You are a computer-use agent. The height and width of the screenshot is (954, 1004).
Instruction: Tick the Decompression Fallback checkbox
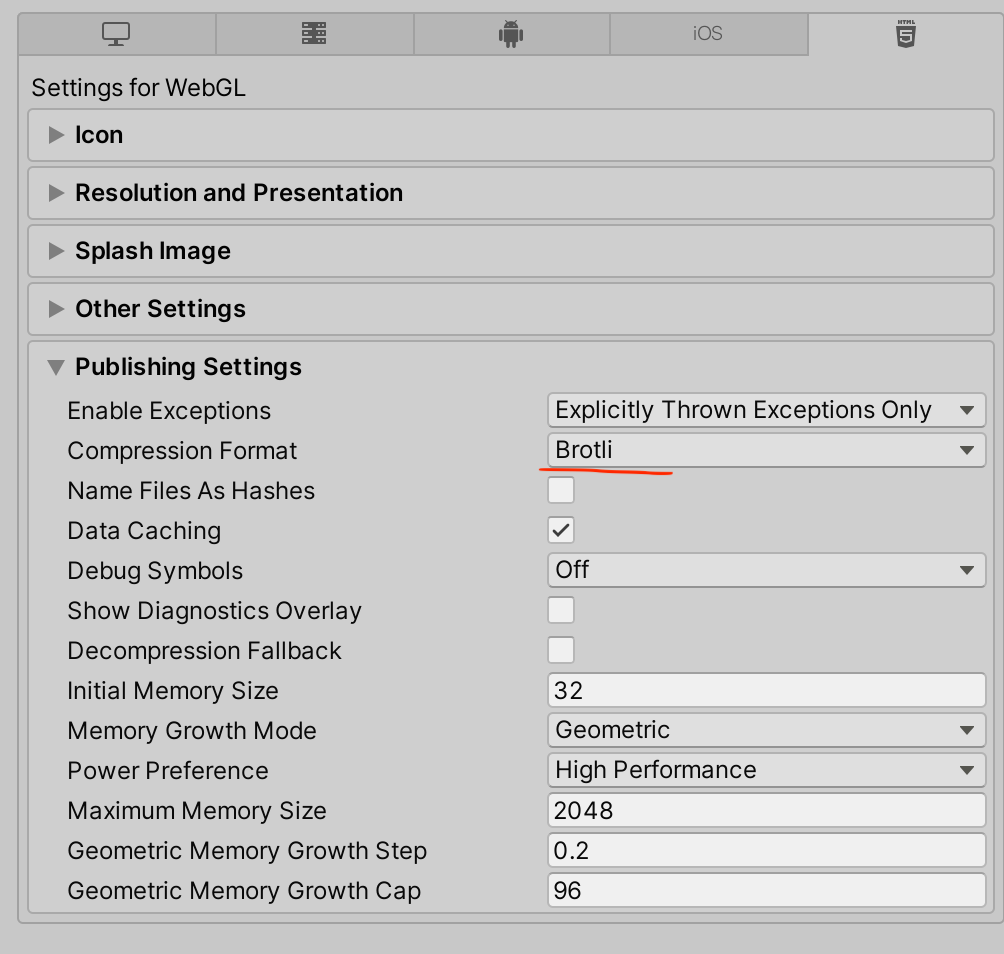click(561, 650)
